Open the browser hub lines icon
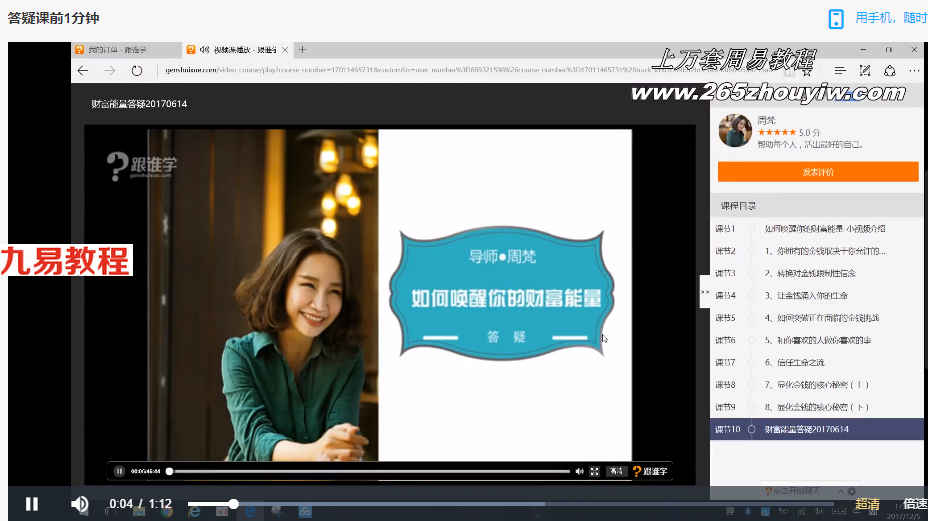928x521 pixels. pyautogui.click(x=840, y=70)
